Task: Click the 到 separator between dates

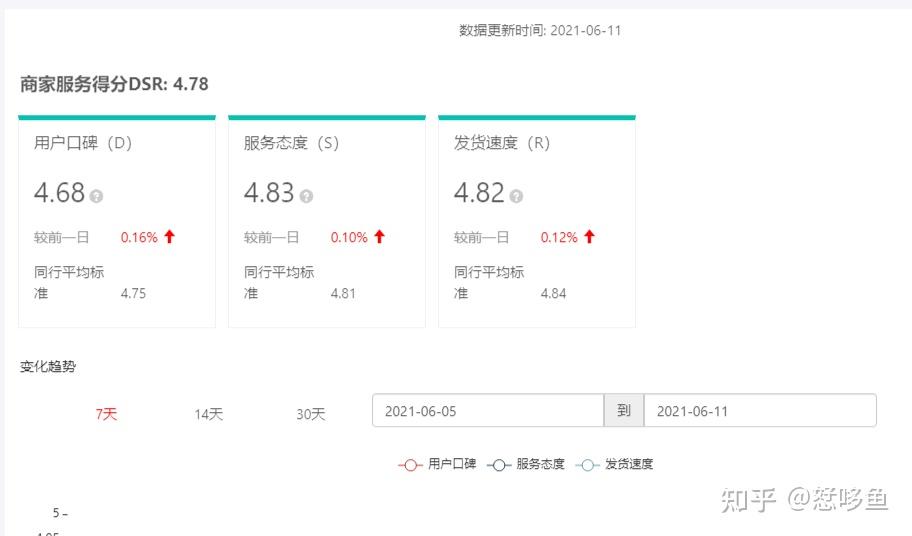Action: pyautogui.click(x=624, y=410)
